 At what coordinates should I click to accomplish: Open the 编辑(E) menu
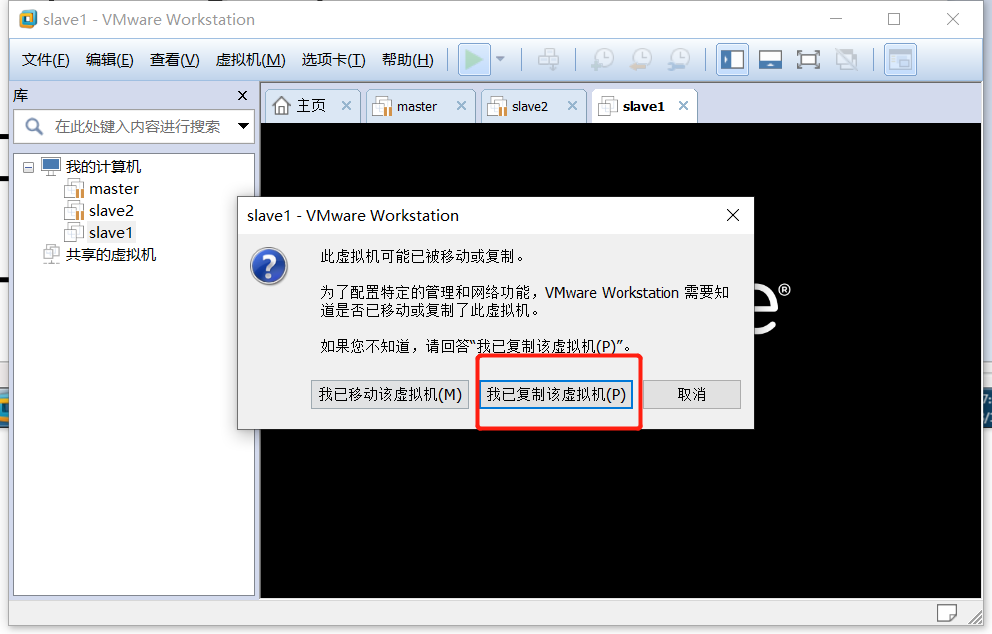pyautogui.click(x=109, y=60)
